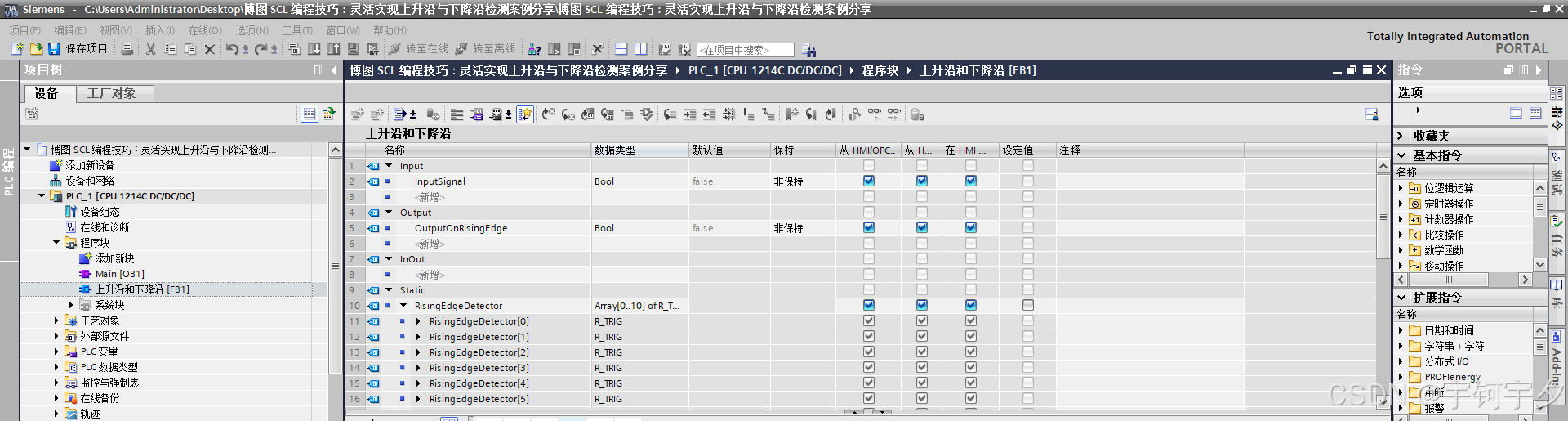The width and height of the screenshot is (1568, 421).
Task: Click the project tree vertical scrollbar
Action: pyautogui.click(x=336, y=266)
